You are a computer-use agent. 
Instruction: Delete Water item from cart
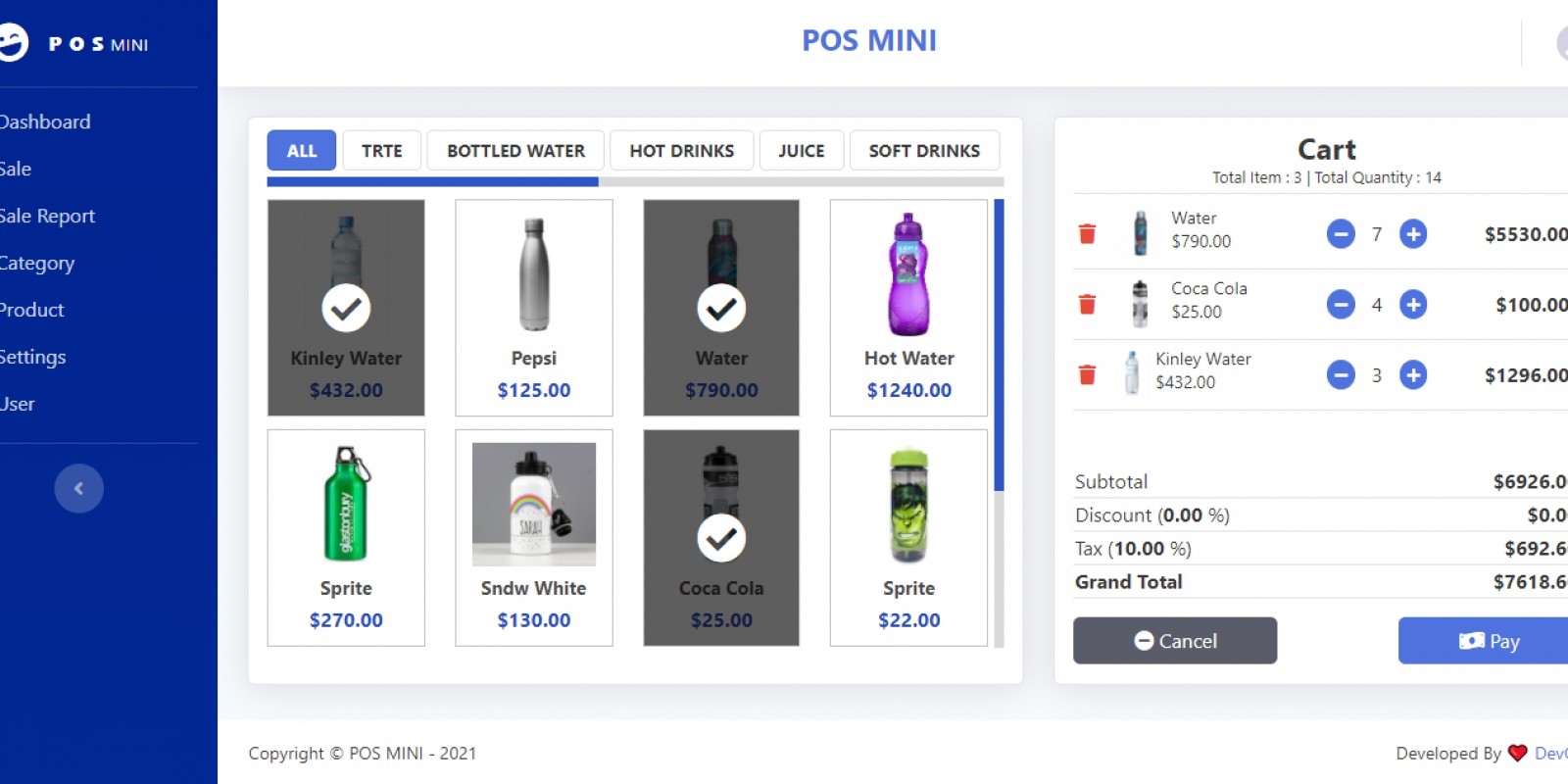(x=1087, y=234)
